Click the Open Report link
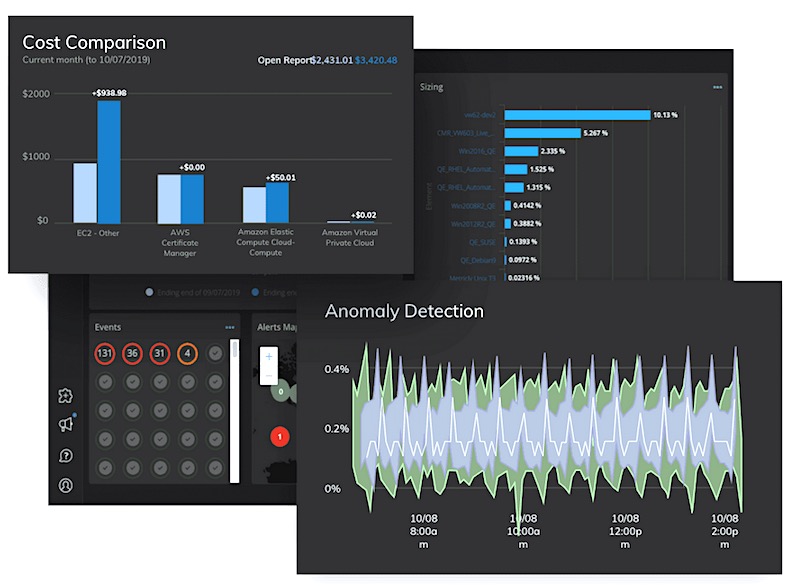 pos(283,60)
